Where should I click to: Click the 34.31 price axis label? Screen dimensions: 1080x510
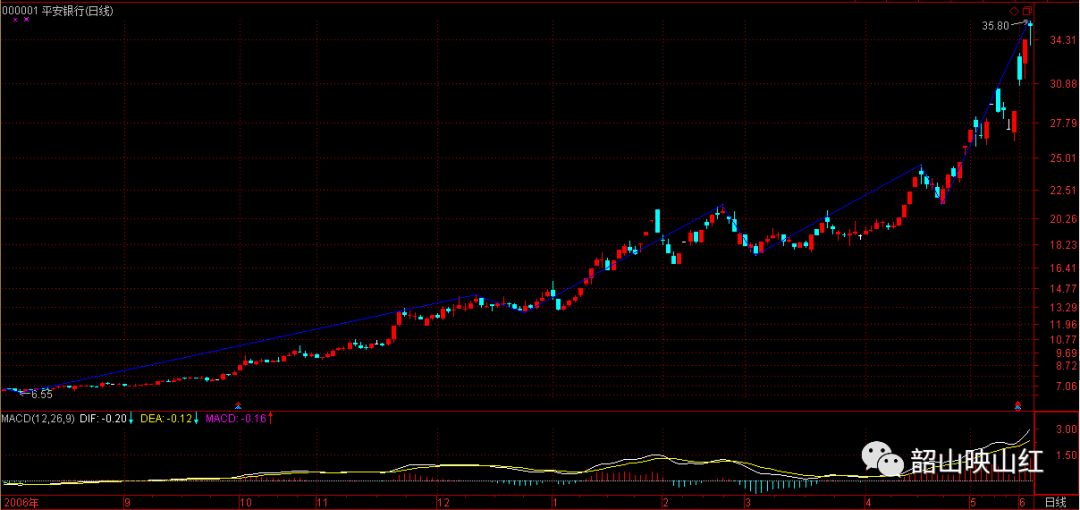click(x=1062, y=41)
